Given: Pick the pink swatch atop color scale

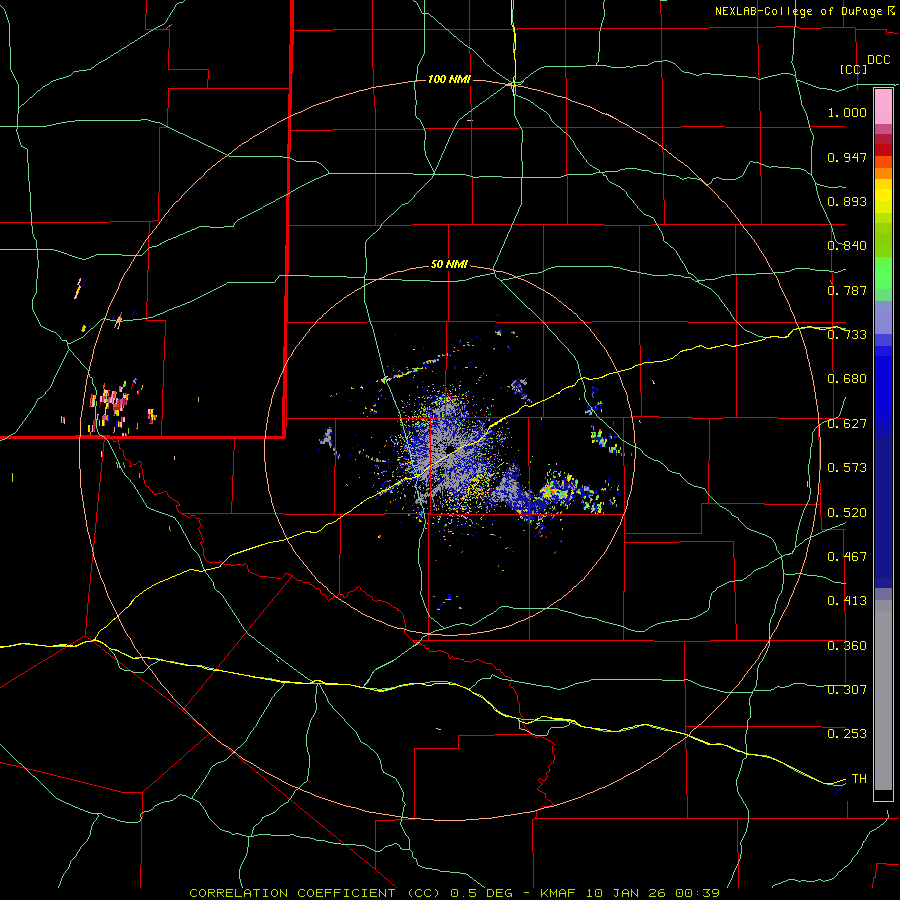Looking at the screenshot, I should point(883,106).
